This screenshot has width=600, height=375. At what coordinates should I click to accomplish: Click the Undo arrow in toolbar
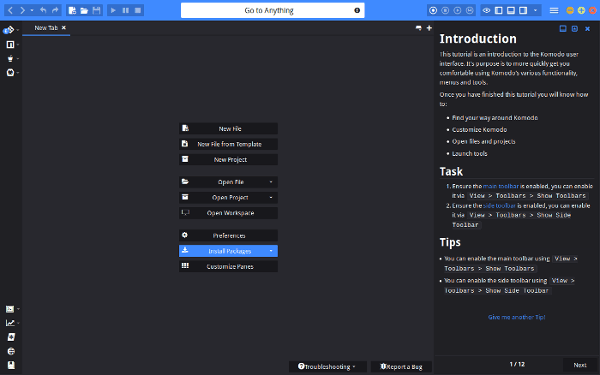(x=43, y=10)
